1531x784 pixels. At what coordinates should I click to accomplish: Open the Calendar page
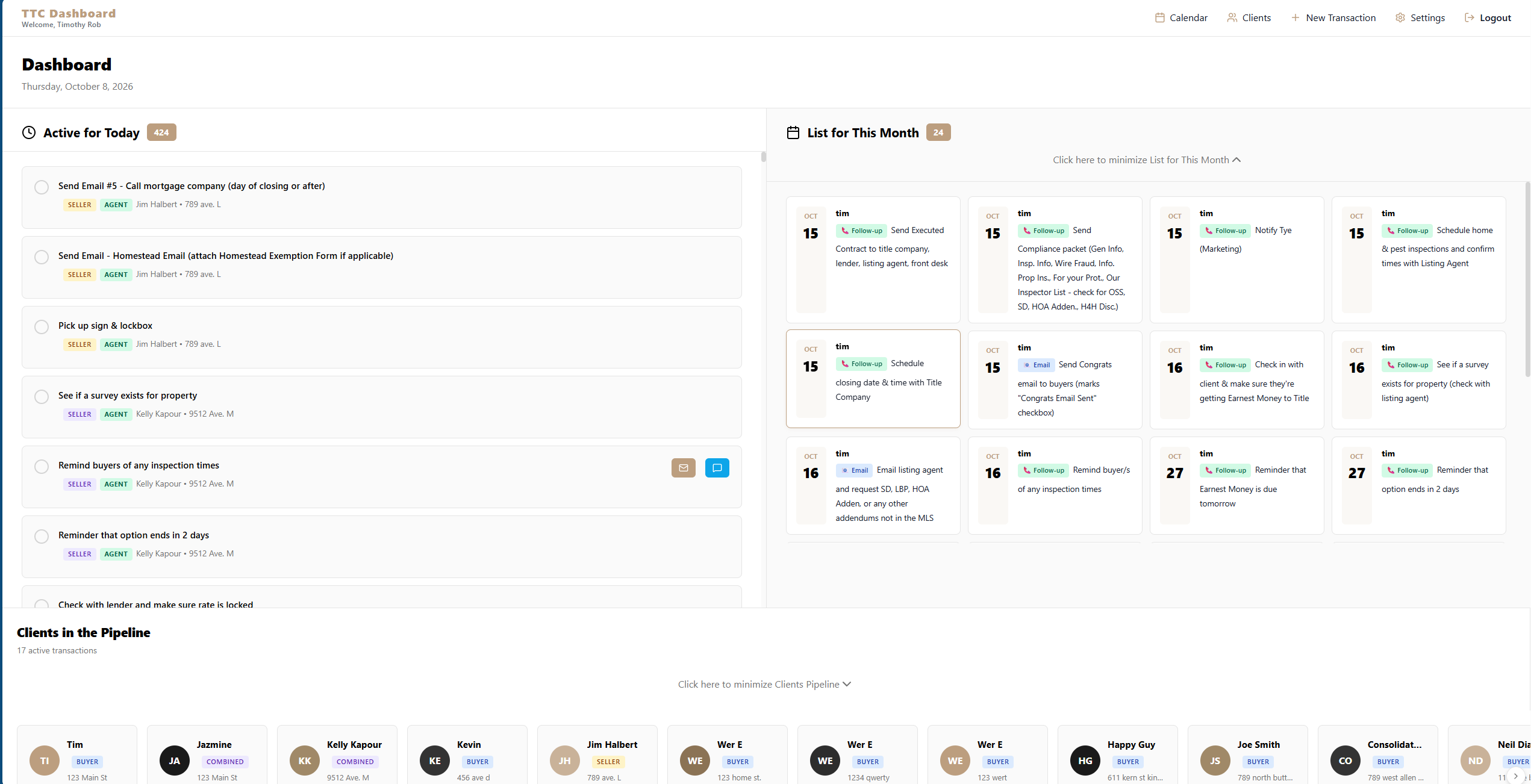pyautogui.click(x=1181, y=18)
